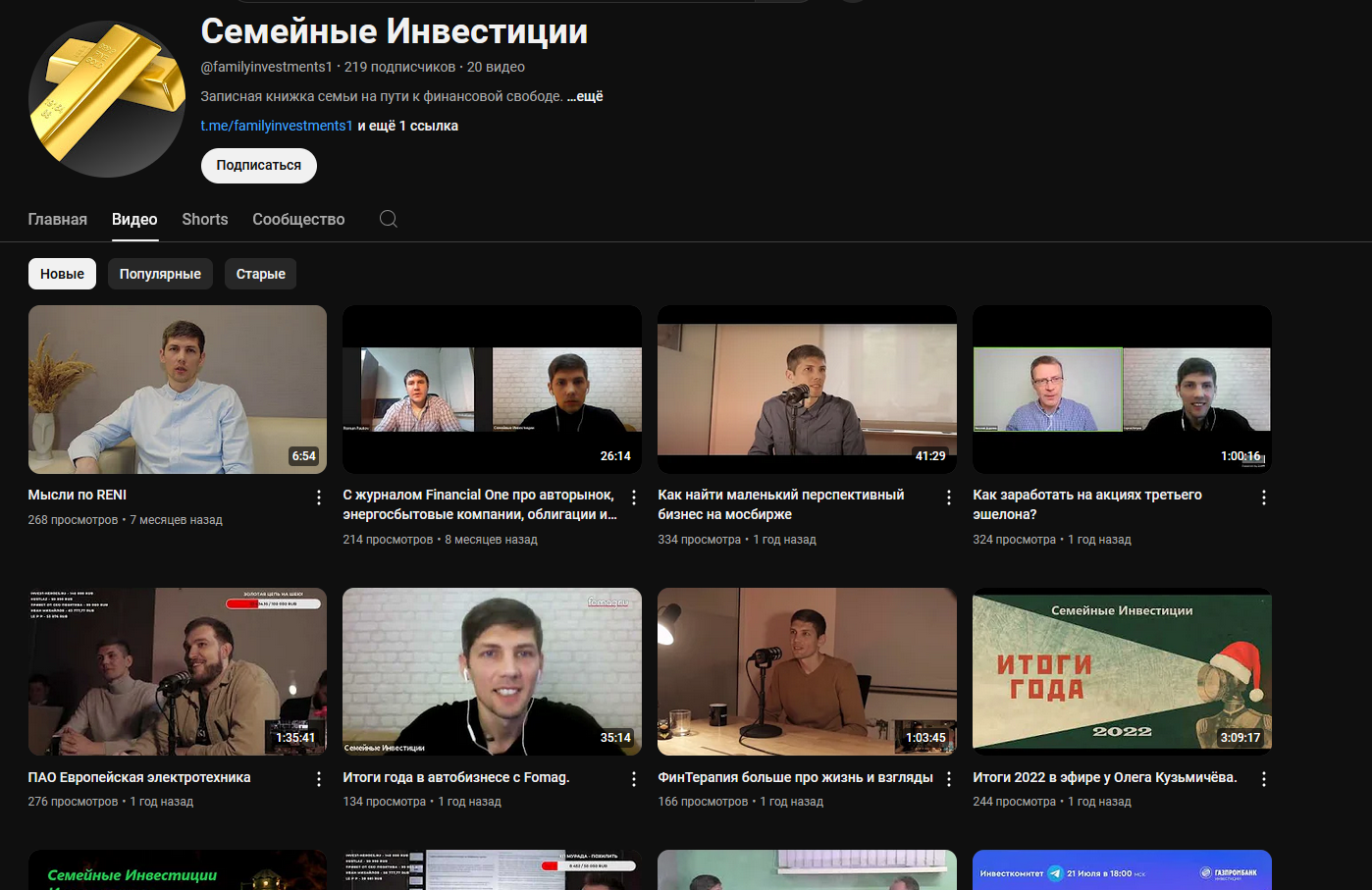1372x890 pixels.
Task: Open the gold bars channel avatar
Action: [107, 99]
